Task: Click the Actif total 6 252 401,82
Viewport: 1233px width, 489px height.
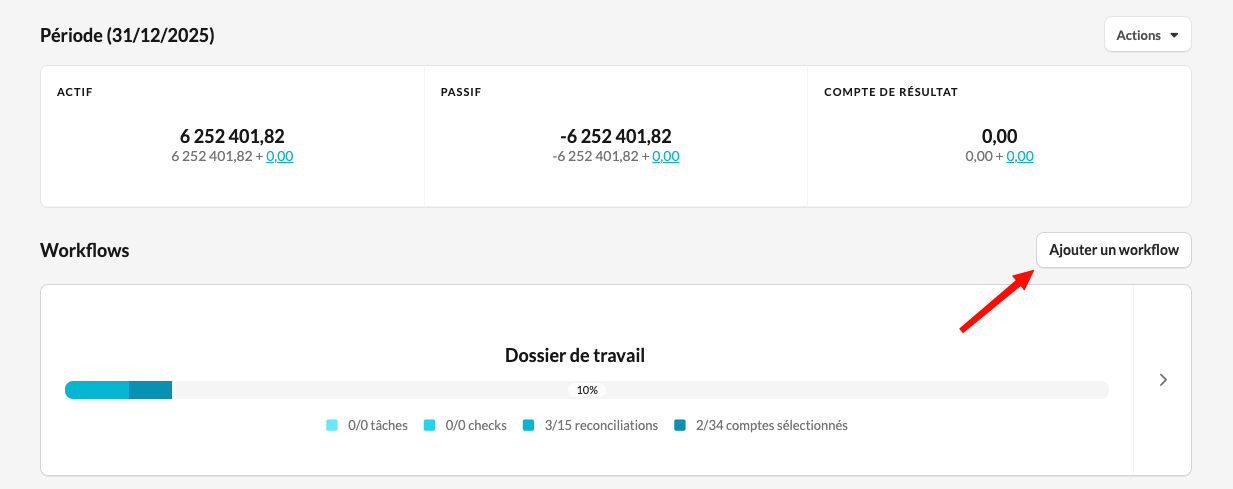Action: click(x=233, y=137)
